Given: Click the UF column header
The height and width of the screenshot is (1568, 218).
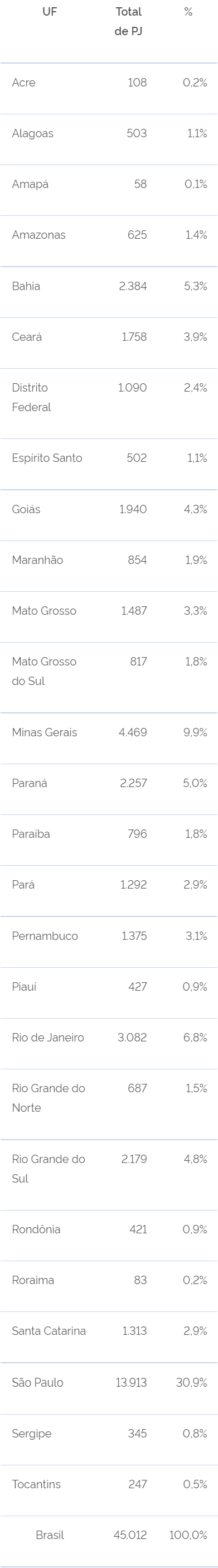Looking at the screenshot, I should (50, 12).
